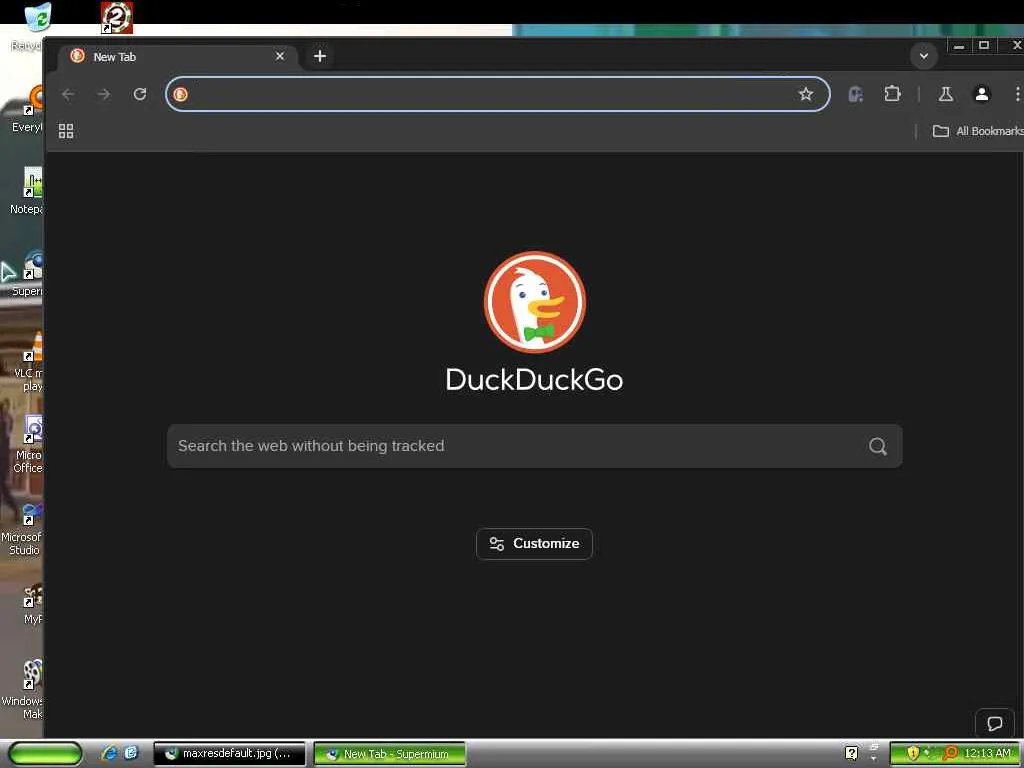Expand the tab search dropdown arrow
The height and width of the screenshot is (768, 1024).
(923, 56)
